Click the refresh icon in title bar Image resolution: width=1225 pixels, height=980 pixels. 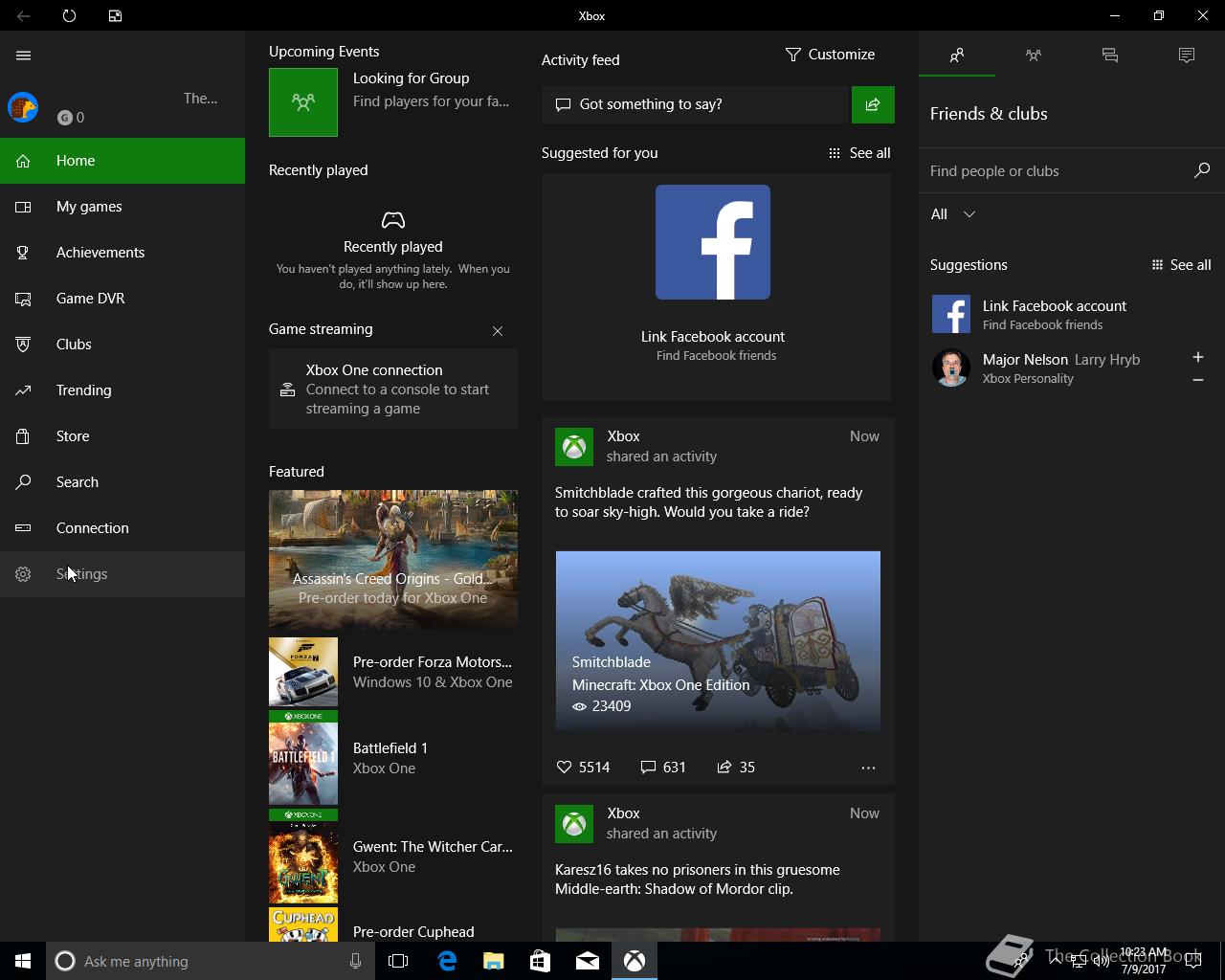(69, 15)
